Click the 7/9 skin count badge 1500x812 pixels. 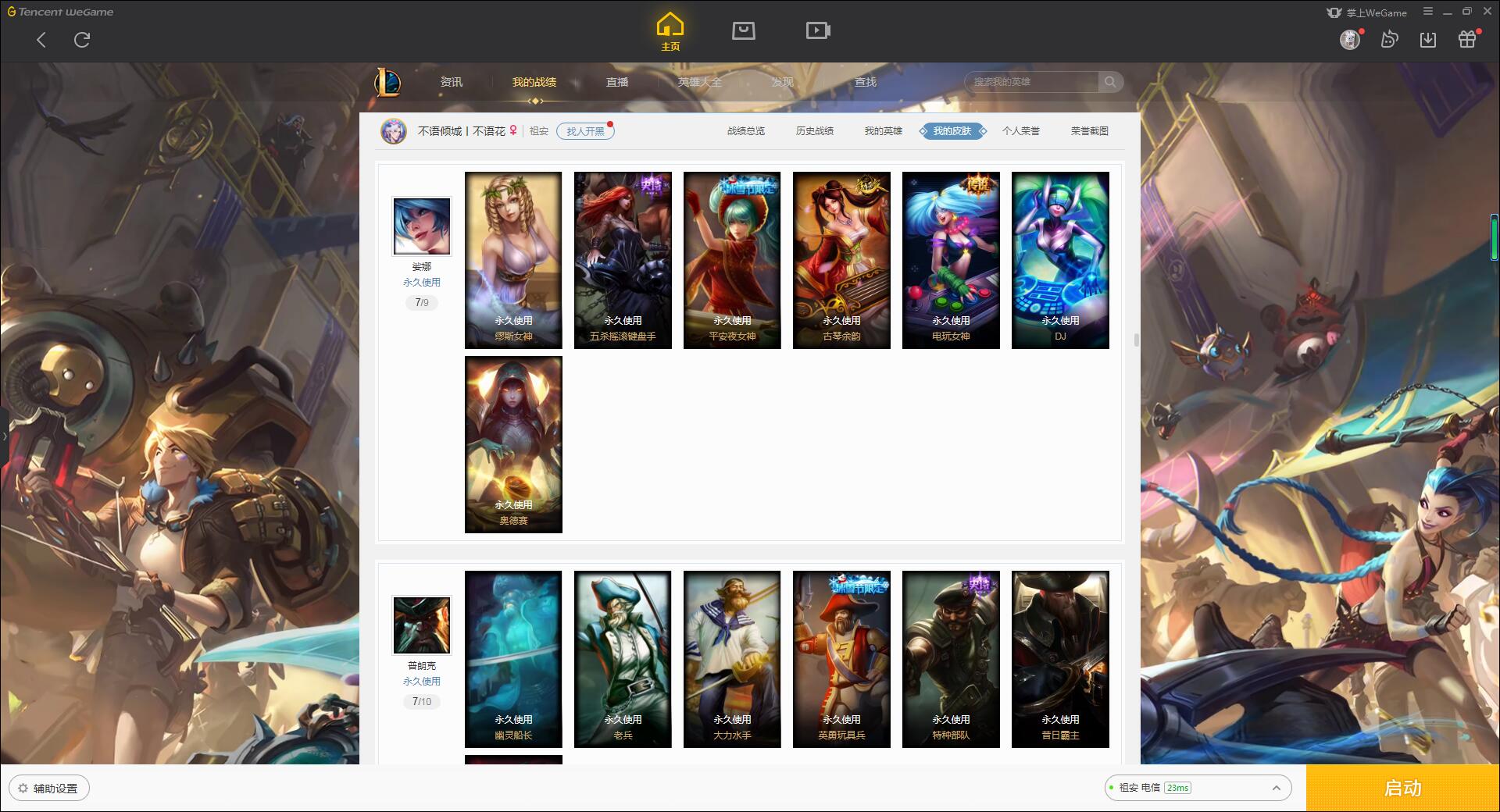click(x=422, y=302)
